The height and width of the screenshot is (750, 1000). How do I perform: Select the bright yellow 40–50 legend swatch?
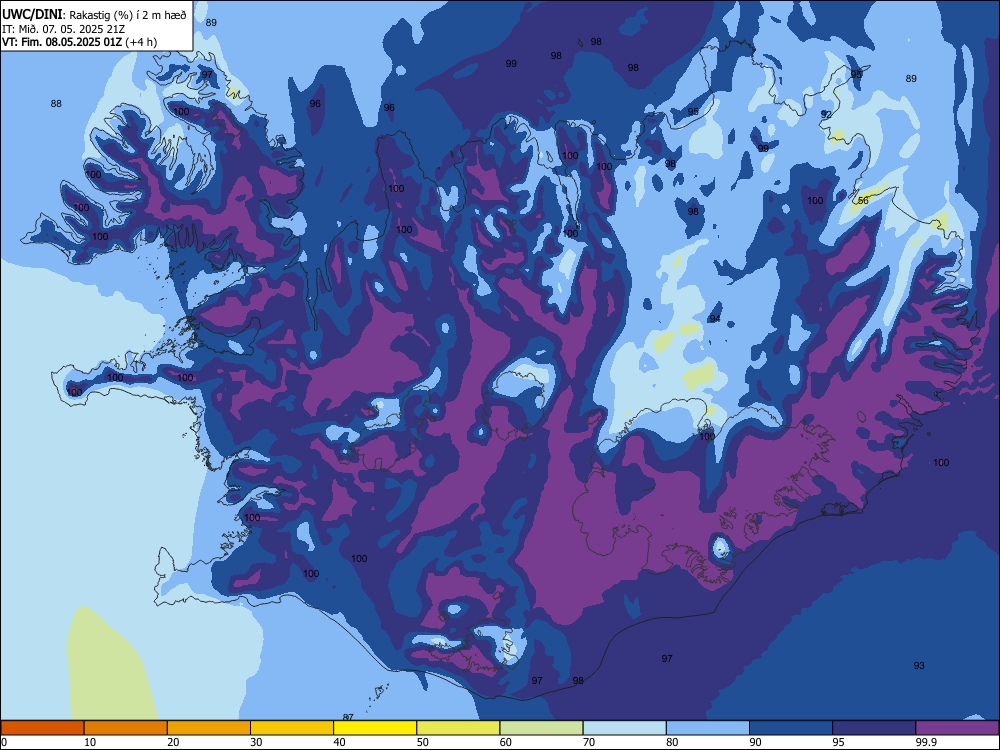click(375, 728)
